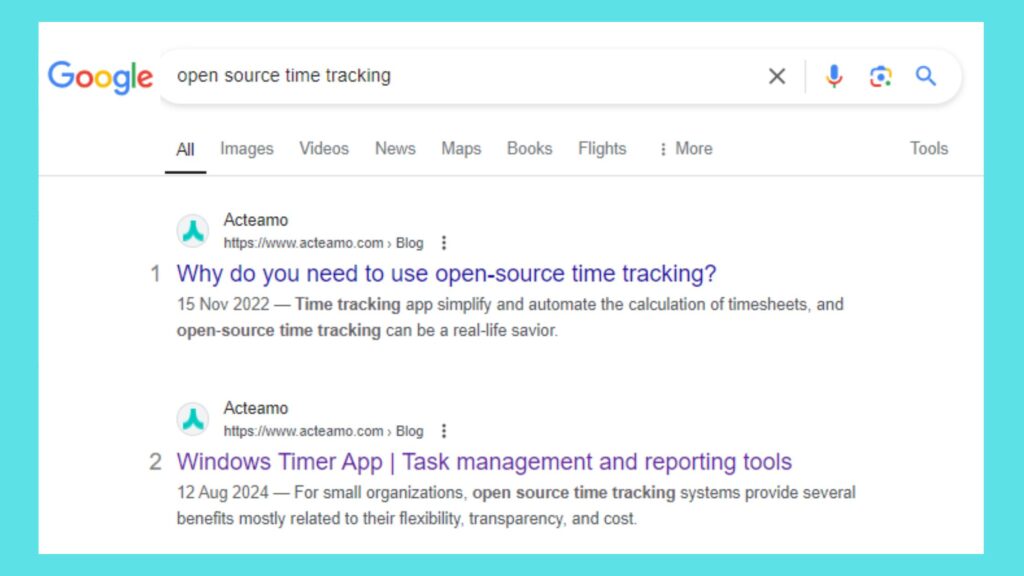Open three-dot options for first result
The image size is (1024, 576).
444,243
